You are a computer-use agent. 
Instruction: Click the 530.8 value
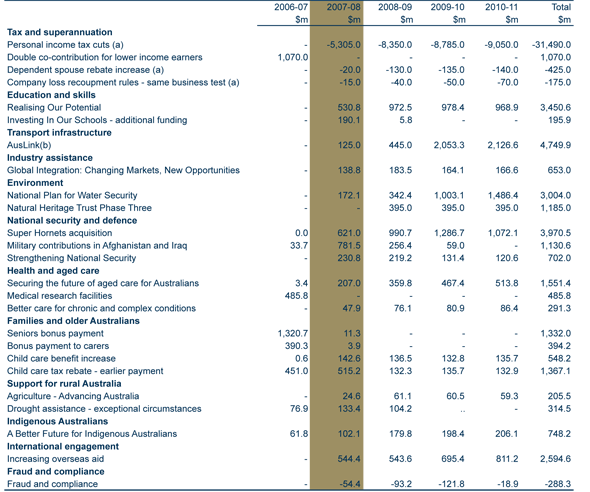tap(349, 108)
